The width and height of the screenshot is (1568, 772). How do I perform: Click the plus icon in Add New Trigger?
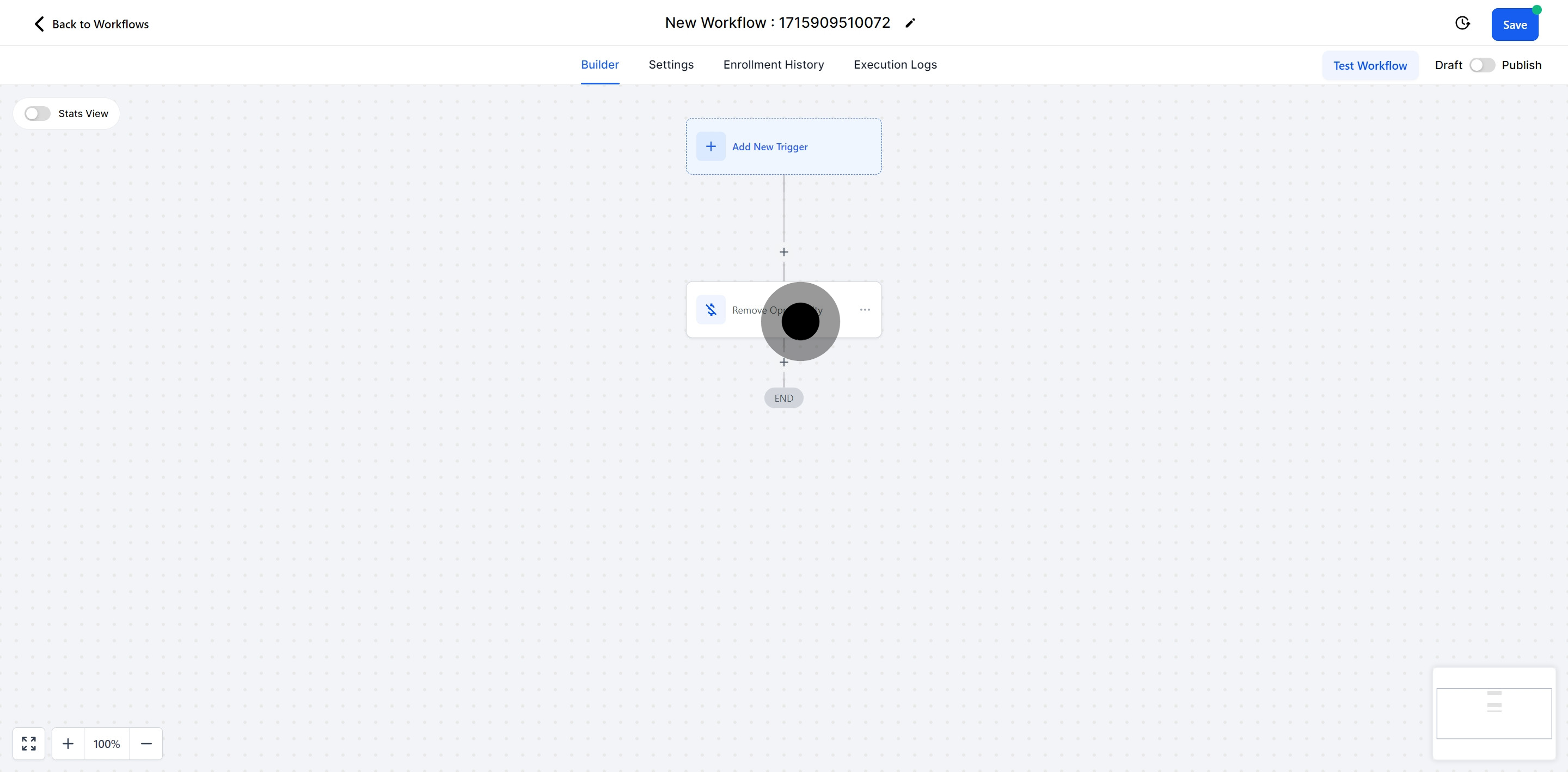710,146
